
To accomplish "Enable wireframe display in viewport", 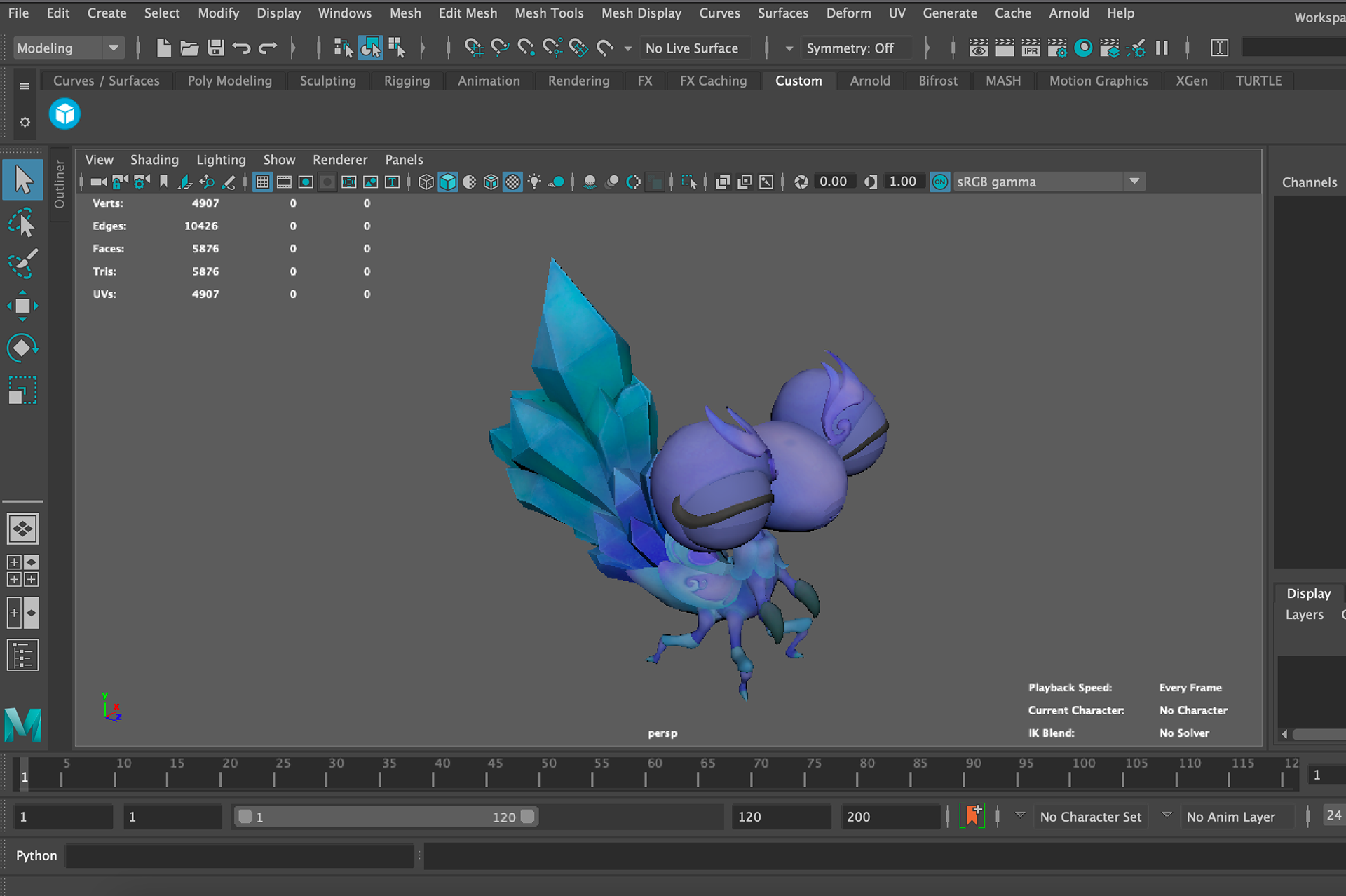I will pos(426,182).
